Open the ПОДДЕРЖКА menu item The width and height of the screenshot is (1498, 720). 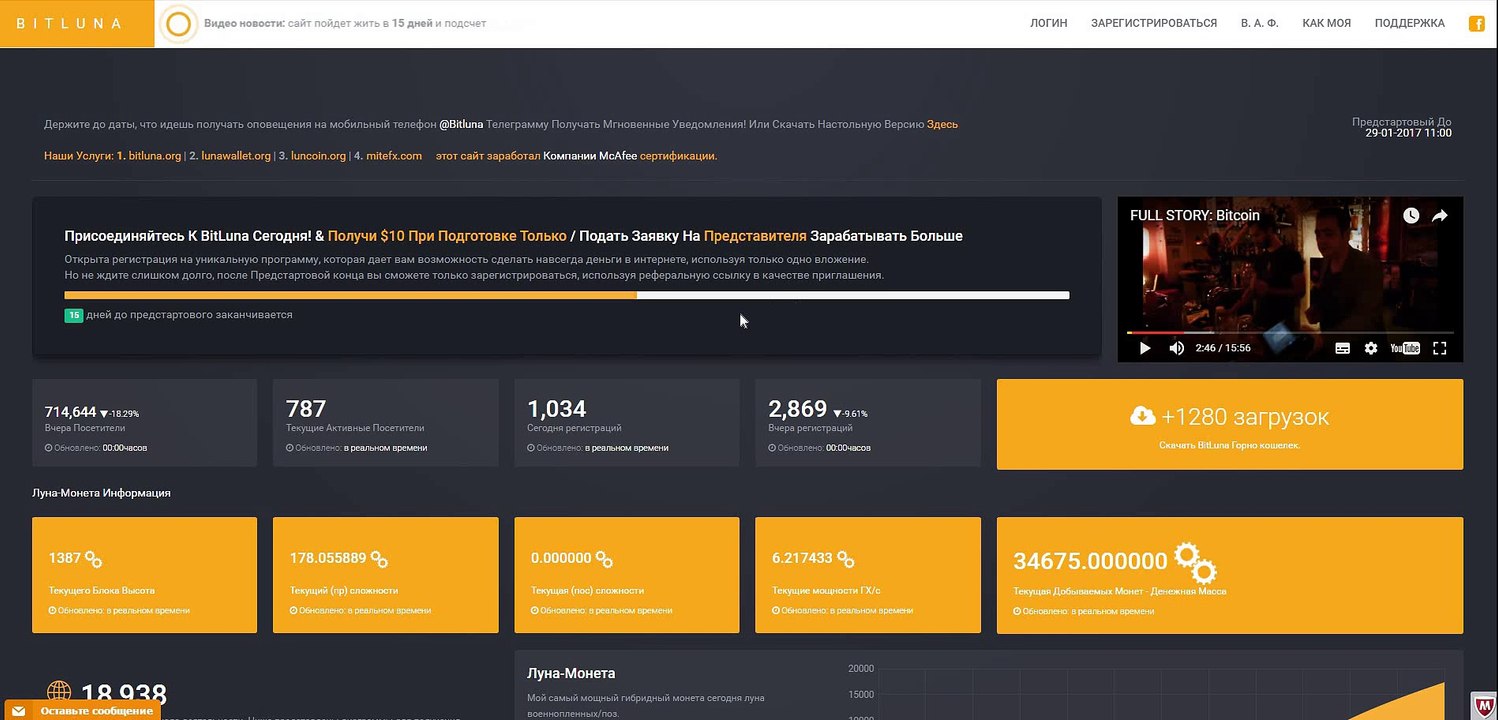tap(1410, 23)
